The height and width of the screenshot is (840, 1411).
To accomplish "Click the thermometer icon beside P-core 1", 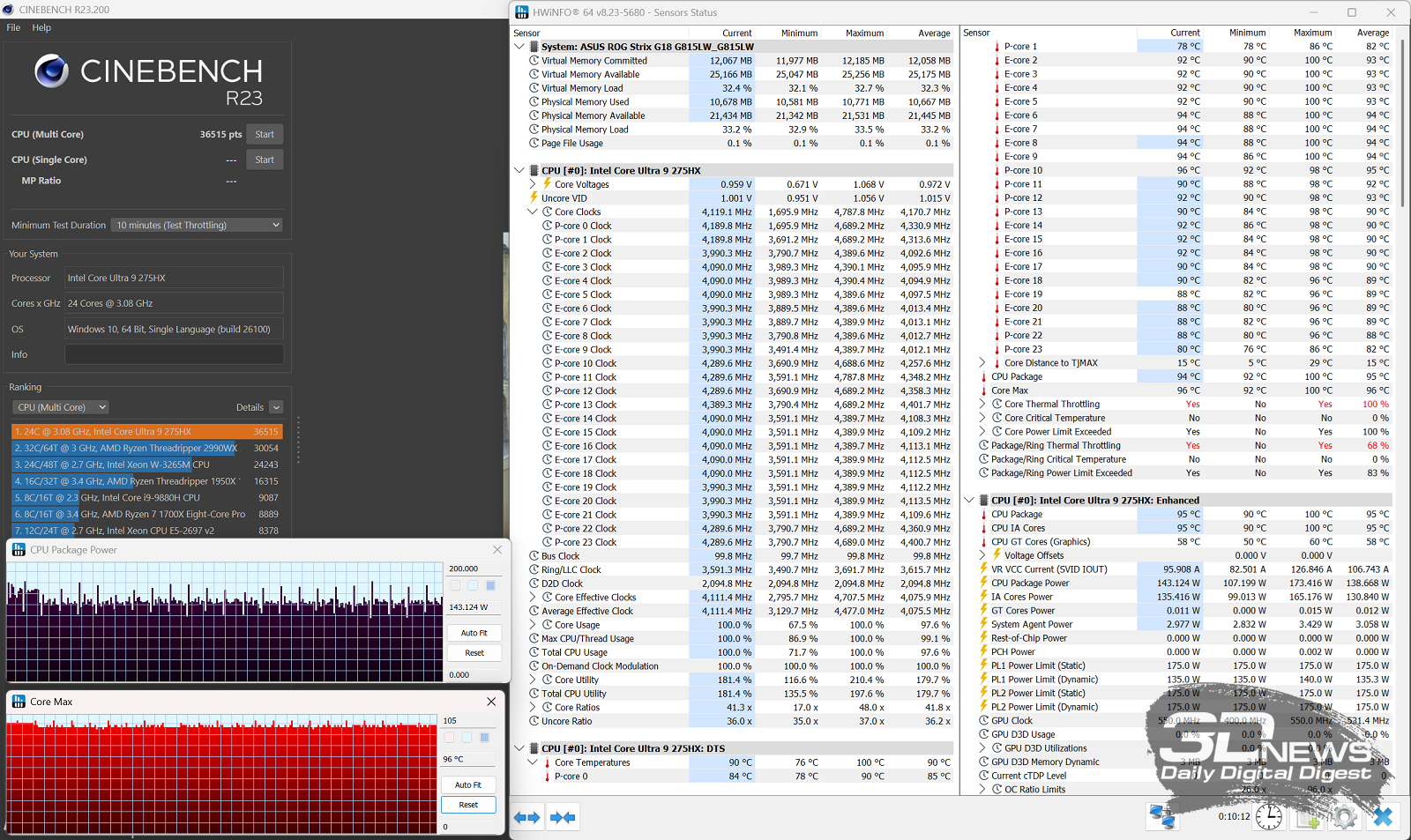I will coord(997,47).
